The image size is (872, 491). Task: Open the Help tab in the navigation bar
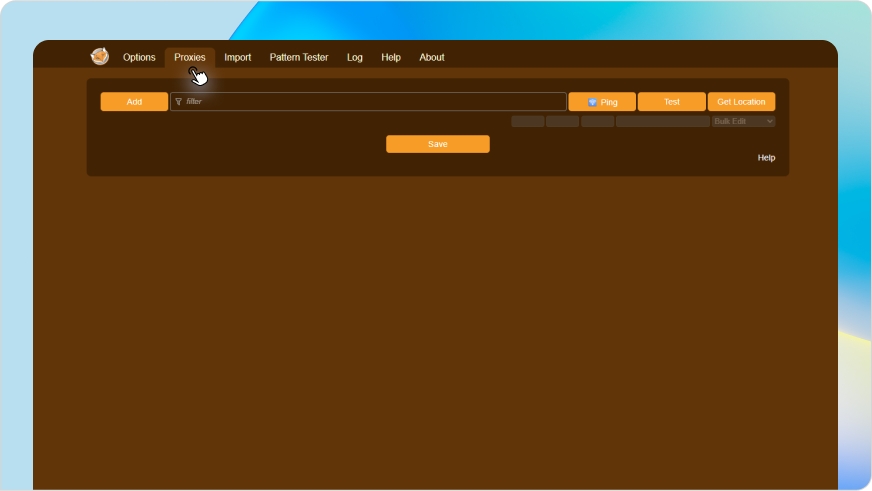tap(391, 57)
